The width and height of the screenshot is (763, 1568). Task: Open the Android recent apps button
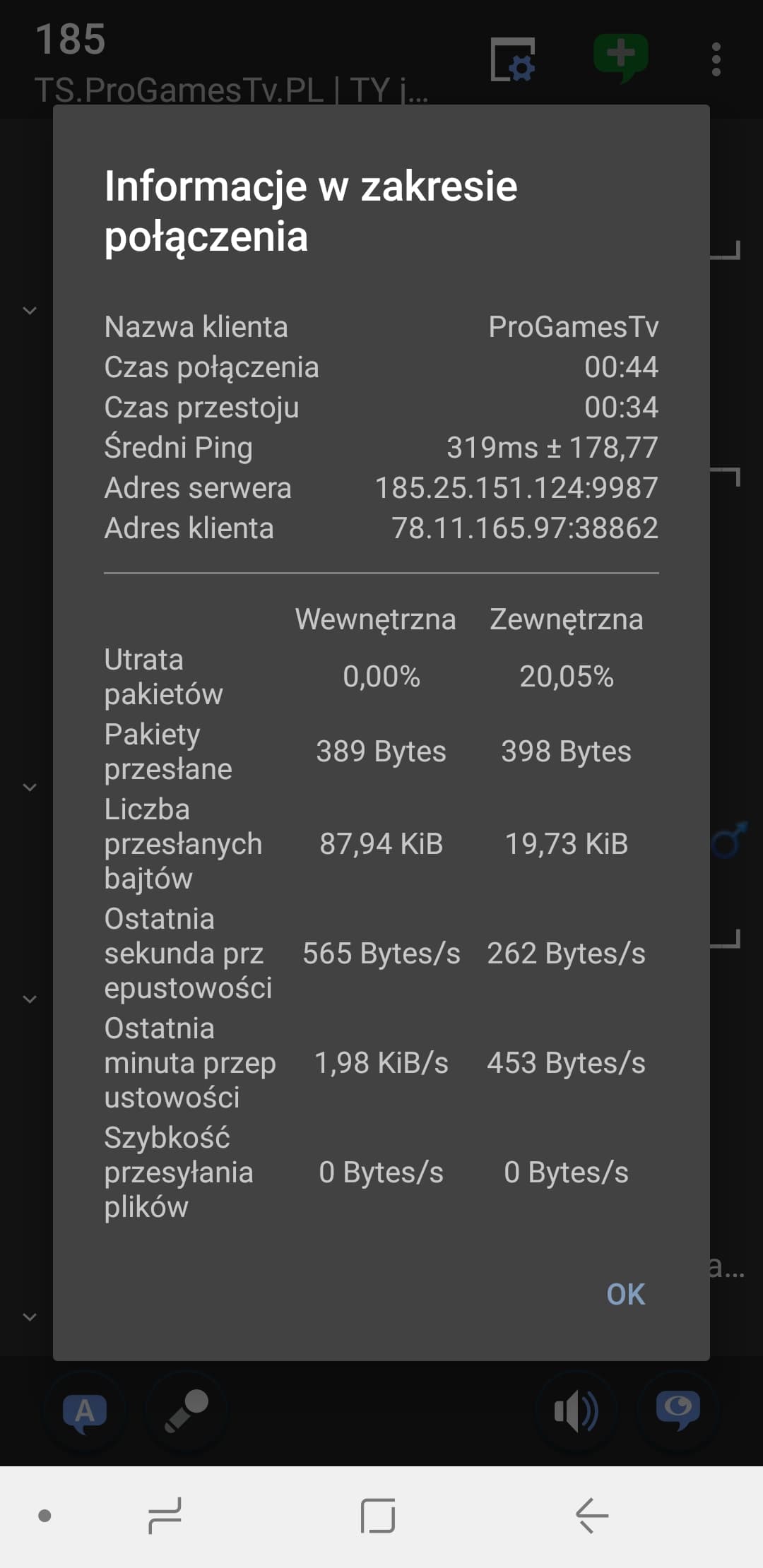[165, 1516]
